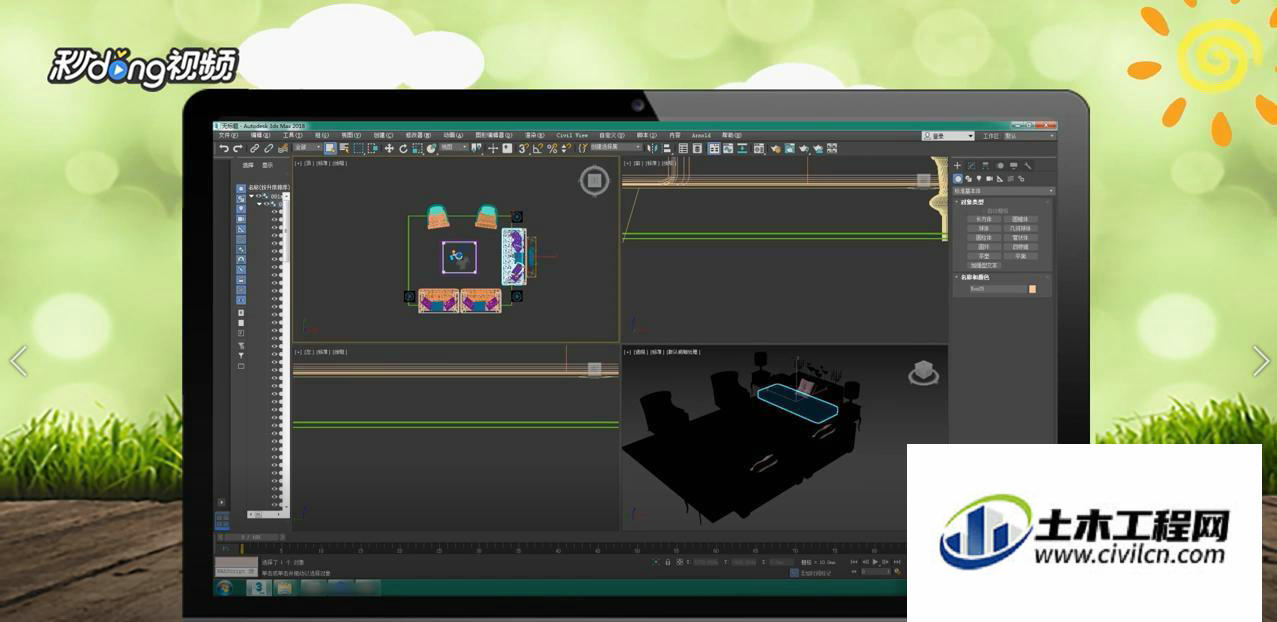Switch to Lights in the Create panel
Screen dimensions: 1277x622
tap(979, 178)
